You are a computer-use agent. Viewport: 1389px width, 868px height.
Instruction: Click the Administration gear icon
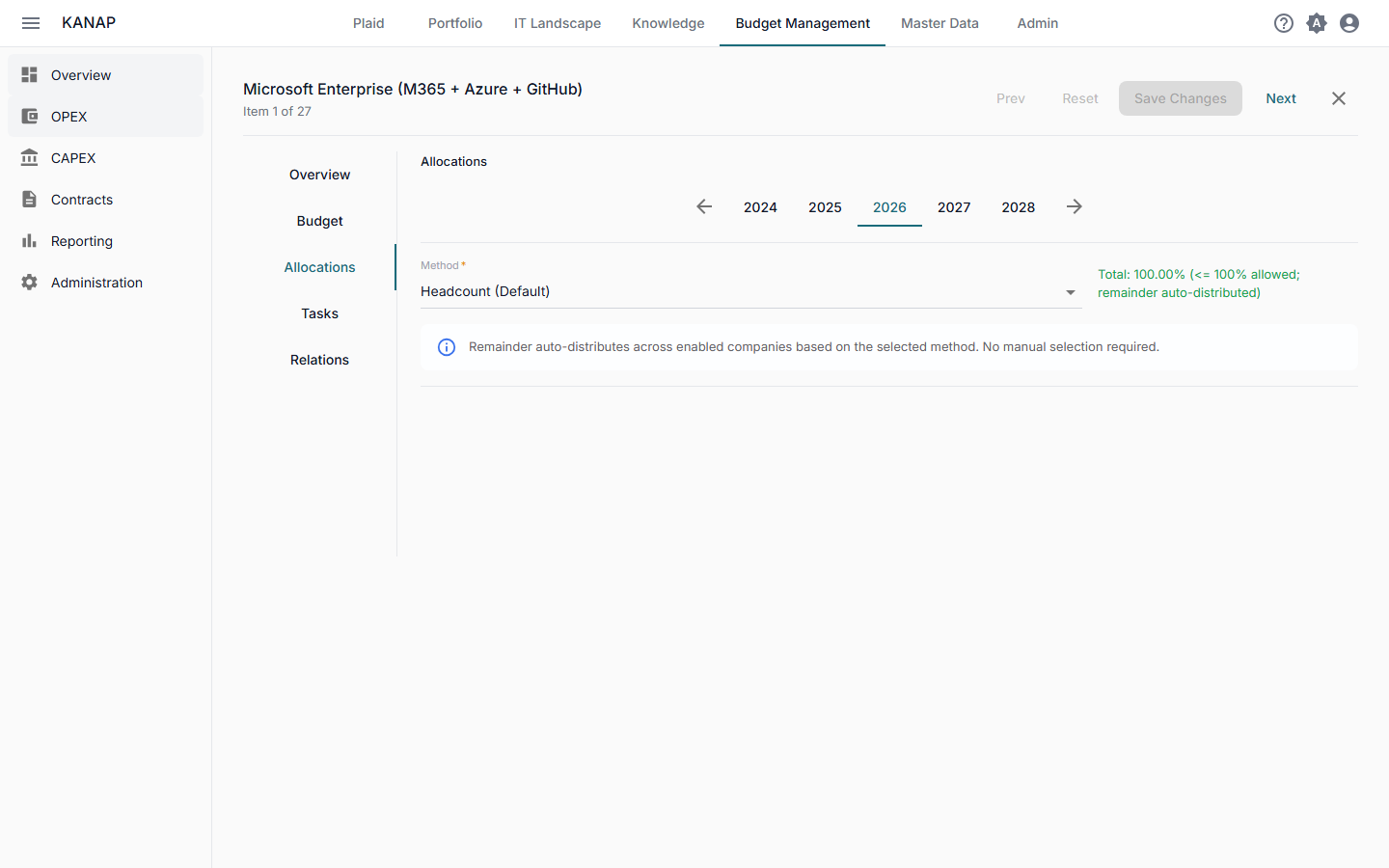[x=30, y=283]
